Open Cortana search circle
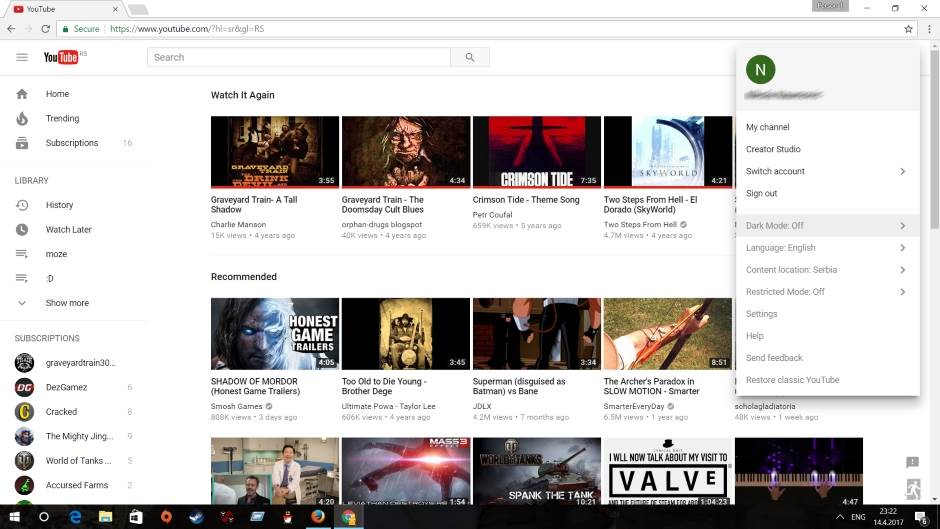The height and width of the screenshot is (529, 940). [44, 516]
